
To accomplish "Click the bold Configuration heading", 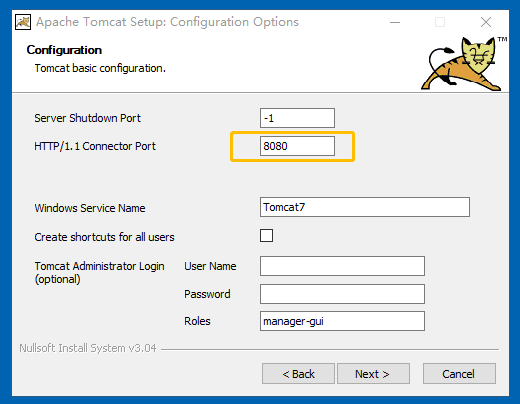I will pyautogui.click(x=64, y=50).
